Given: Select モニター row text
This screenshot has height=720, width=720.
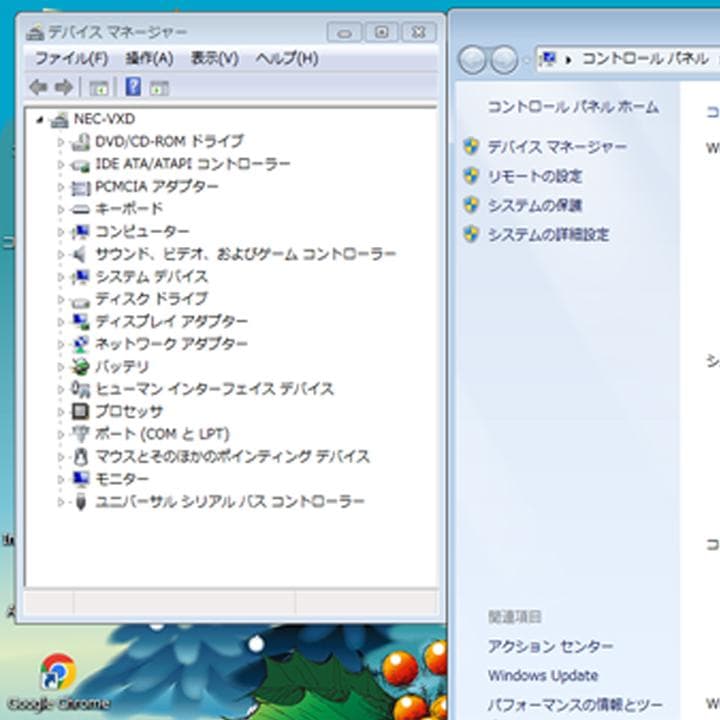Looking at the screenshot, I should pyautogui.click(x=122, y=479).
